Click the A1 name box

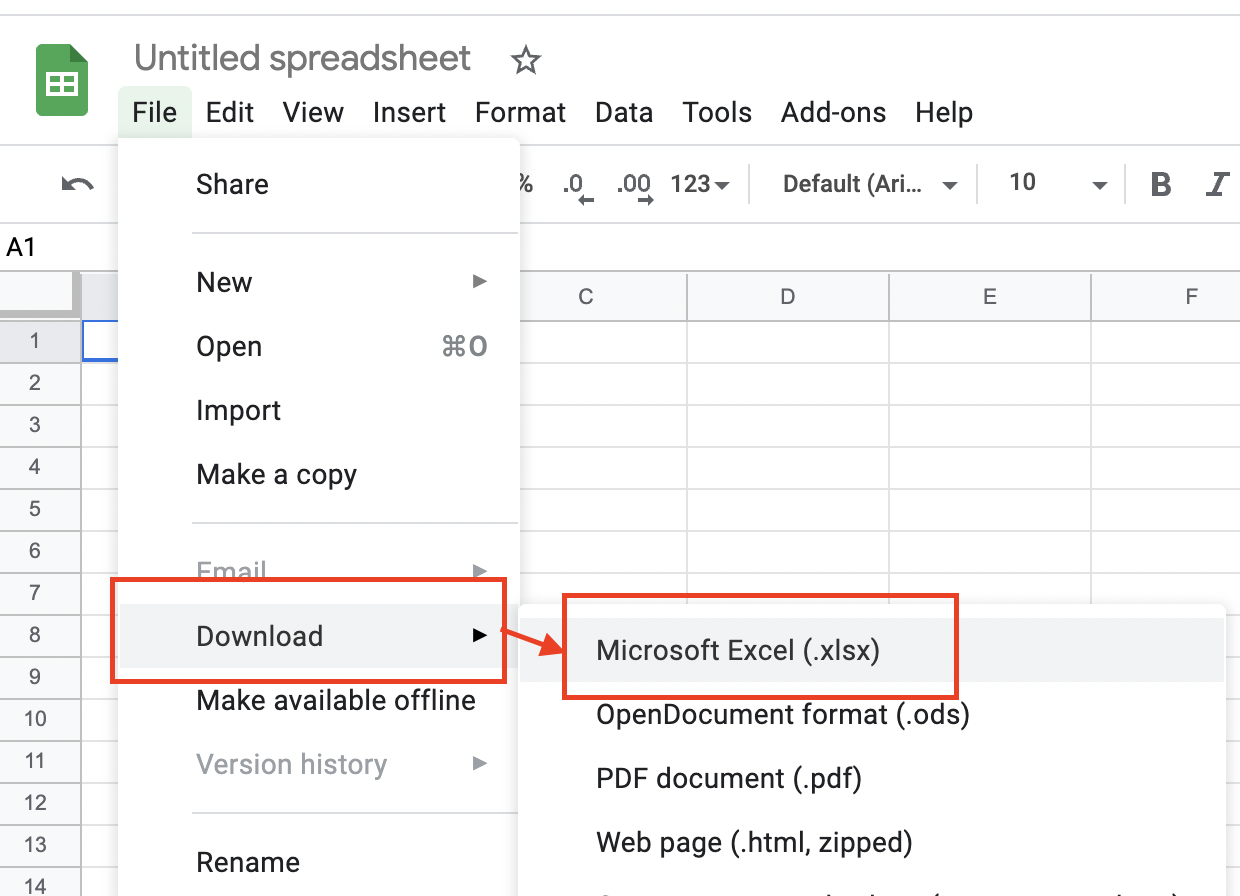(x=22, y=247)
